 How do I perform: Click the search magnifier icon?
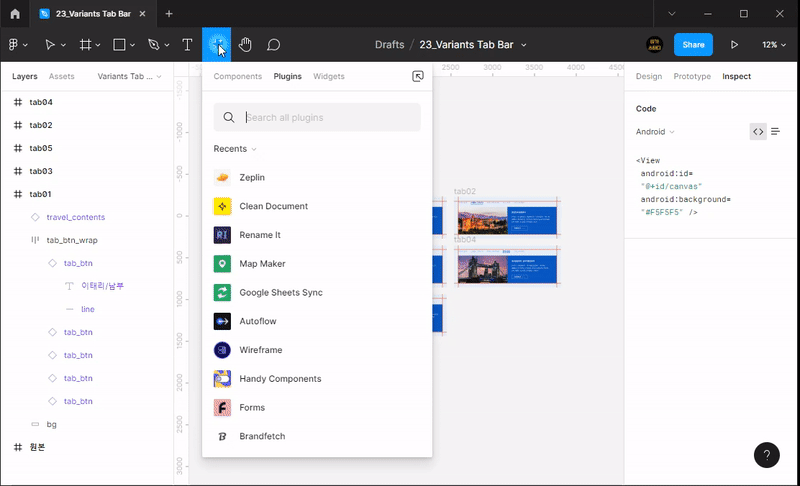229,117
